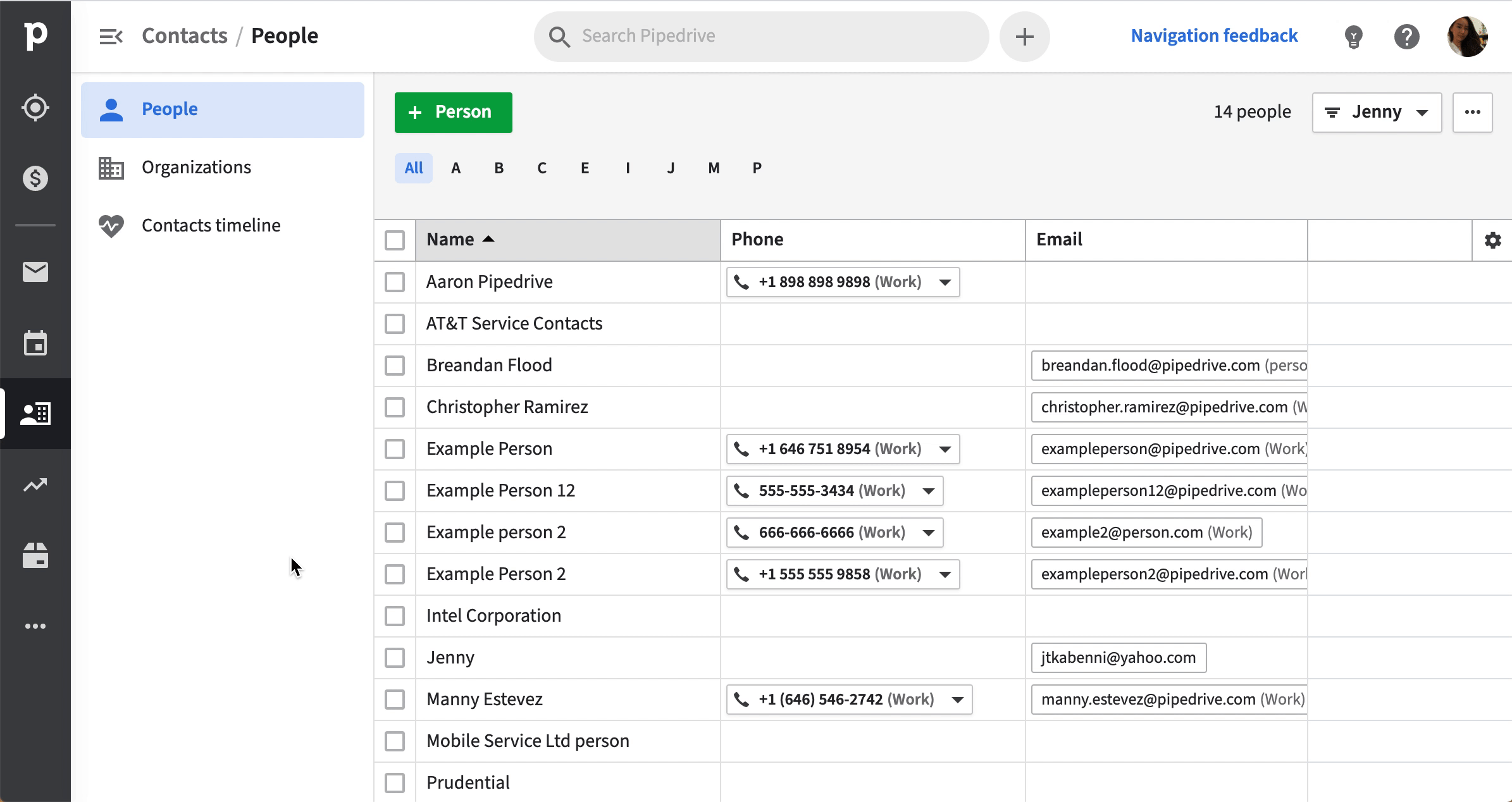
Task: Click the Search Pipedrive input field
Action: [761, 37]
